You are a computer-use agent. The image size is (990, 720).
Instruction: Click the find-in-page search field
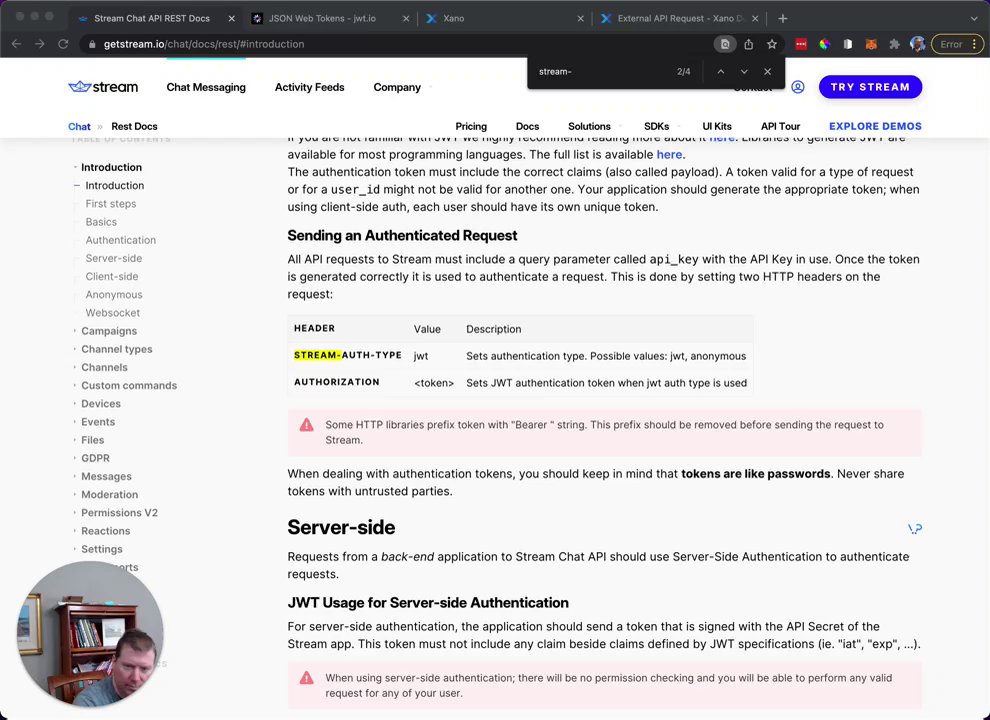tap(603, 71)
